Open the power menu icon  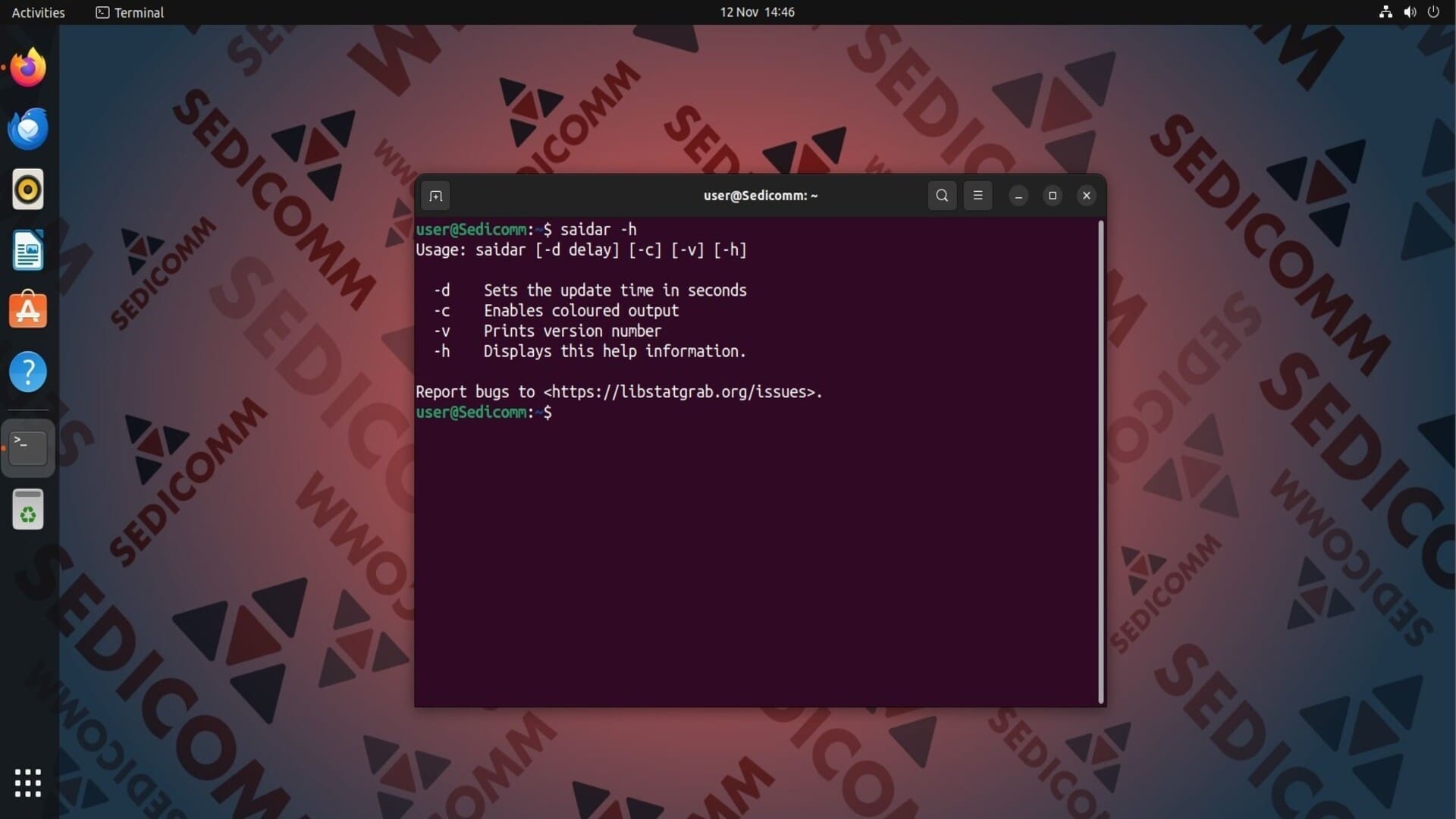(x=1433, y=12)
